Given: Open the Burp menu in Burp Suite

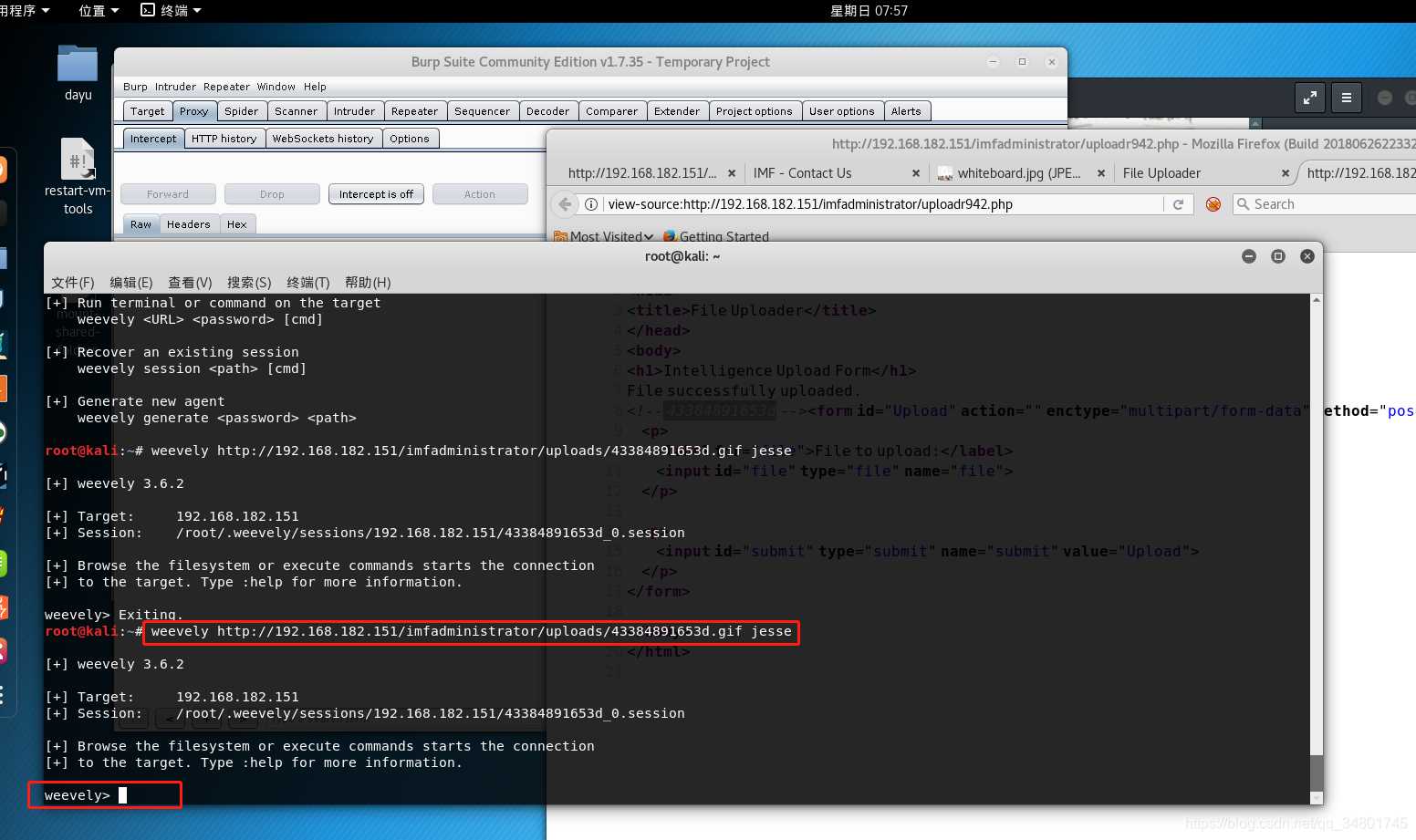Looking at the screenshot, I should tap(135, 87).
